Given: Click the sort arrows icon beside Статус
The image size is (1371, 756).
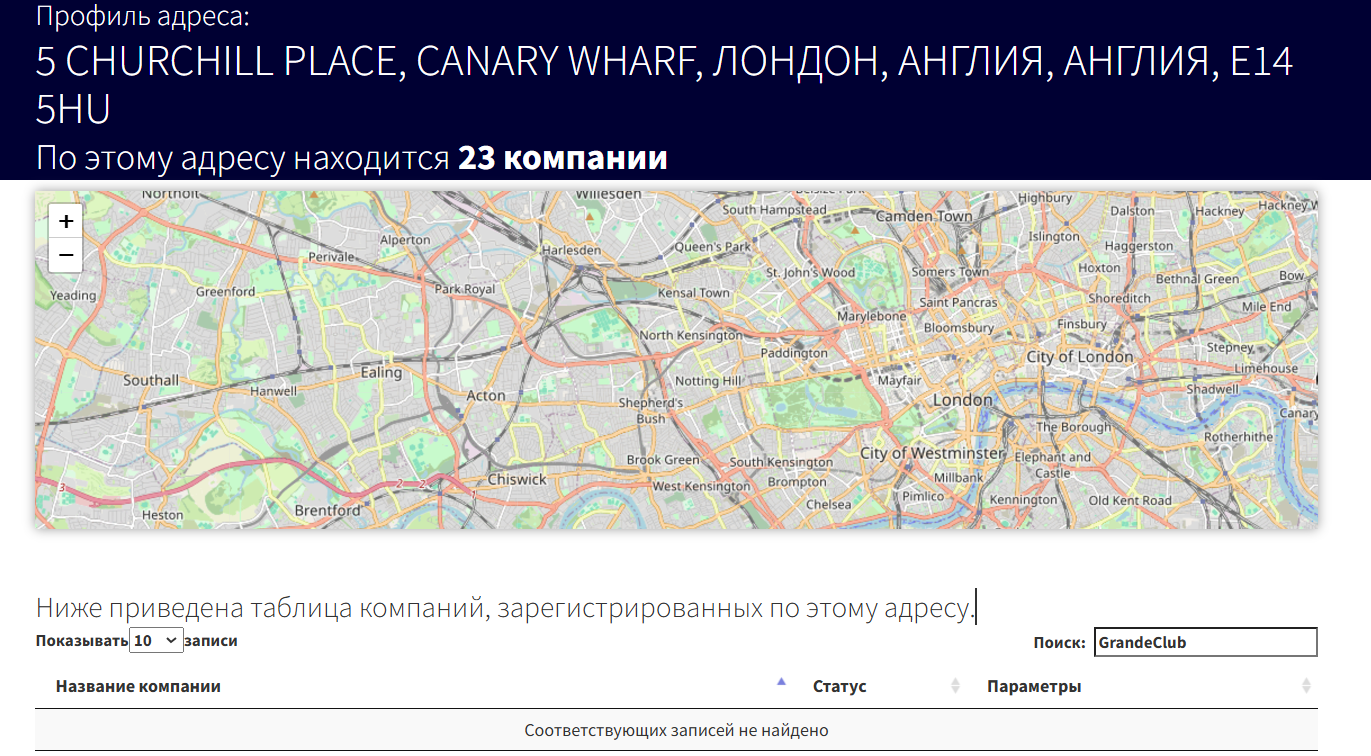Looking at the screenshot, I should pos(955,686).
